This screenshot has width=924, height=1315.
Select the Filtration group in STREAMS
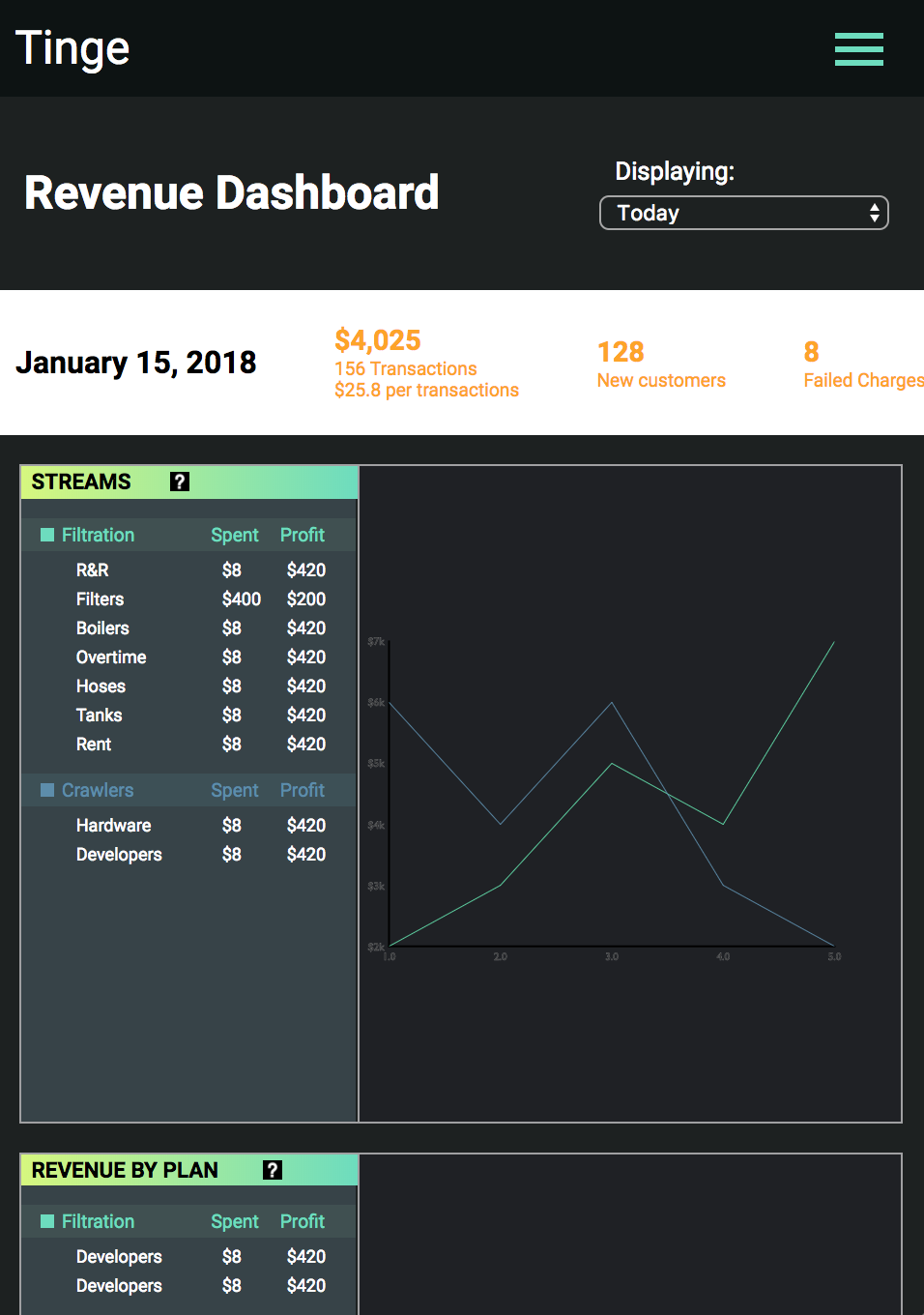click(x=189, y=535)
